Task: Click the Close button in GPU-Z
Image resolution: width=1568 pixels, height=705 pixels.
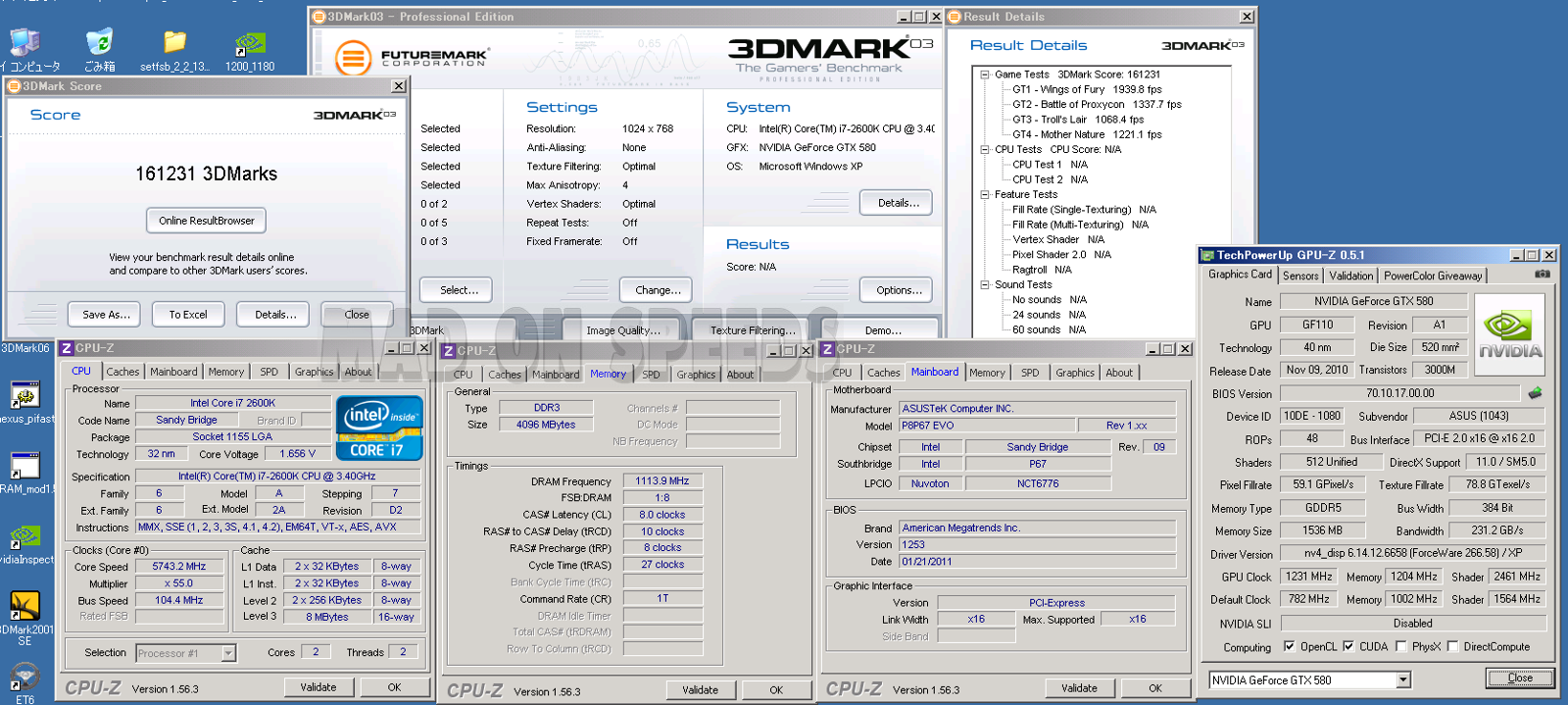Action: pyautogui.click(x=1520, y=678)
